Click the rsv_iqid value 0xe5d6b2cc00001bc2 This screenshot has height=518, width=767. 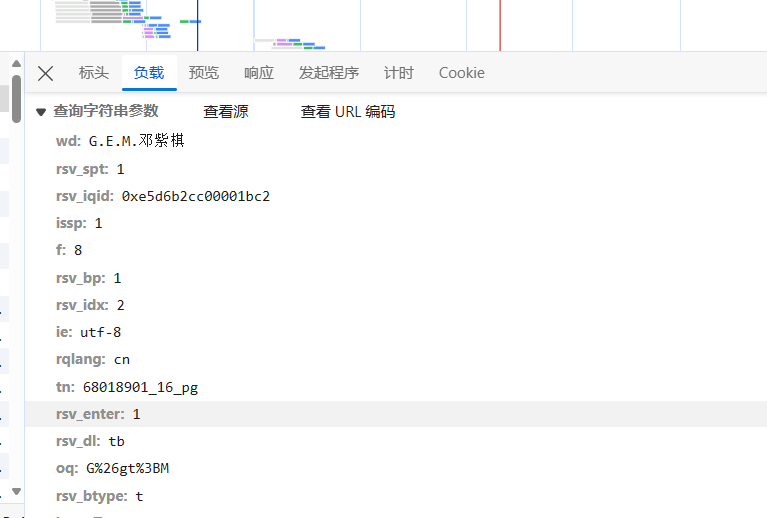[x=196, y=196]
